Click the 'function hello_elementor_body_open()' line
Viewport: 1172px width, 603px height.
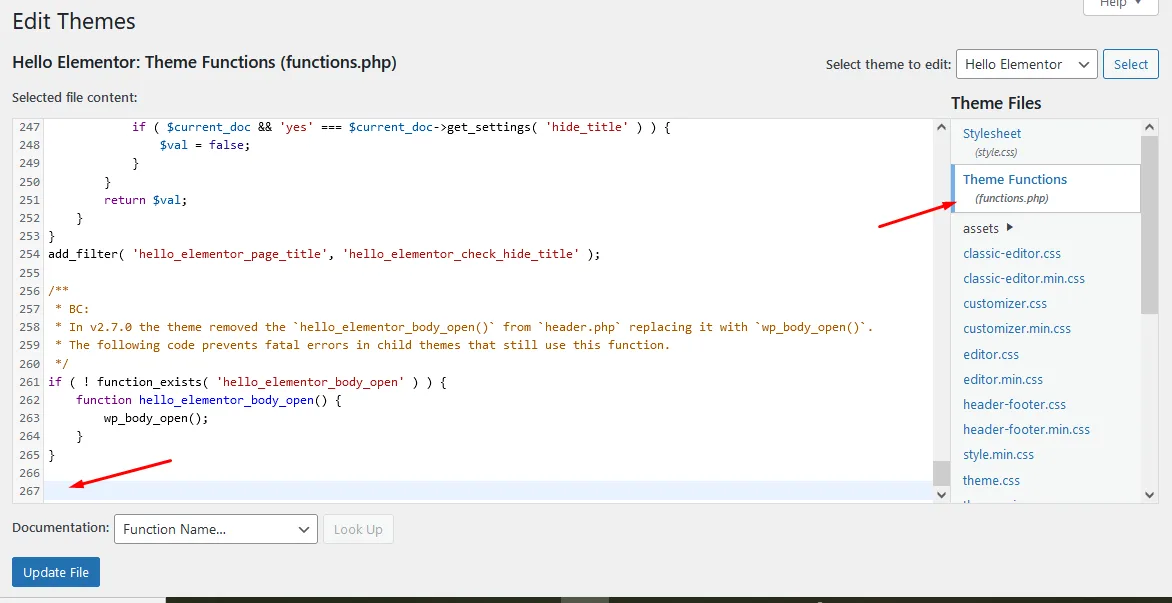tap(209, 400)
